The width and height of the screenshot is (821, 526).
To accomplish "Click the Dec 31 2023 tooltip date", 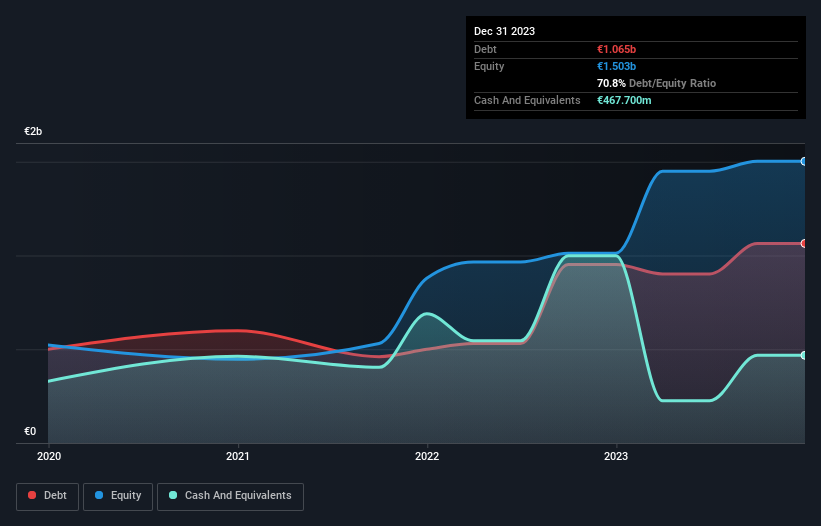I will [504, 31].
